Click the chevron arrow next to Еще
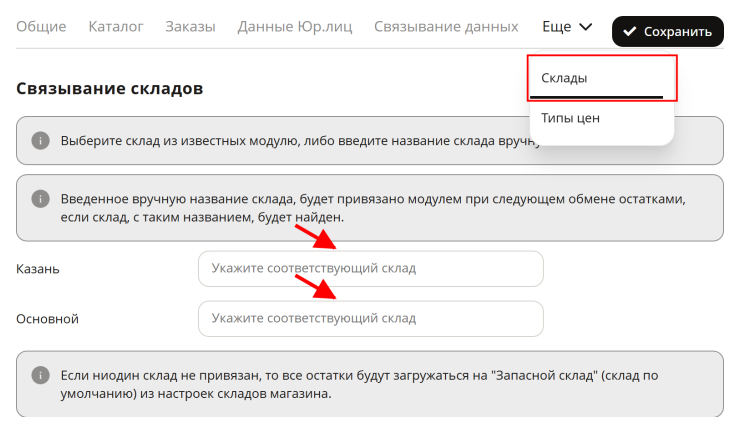The image size is (740, 433). click(585, 27)
